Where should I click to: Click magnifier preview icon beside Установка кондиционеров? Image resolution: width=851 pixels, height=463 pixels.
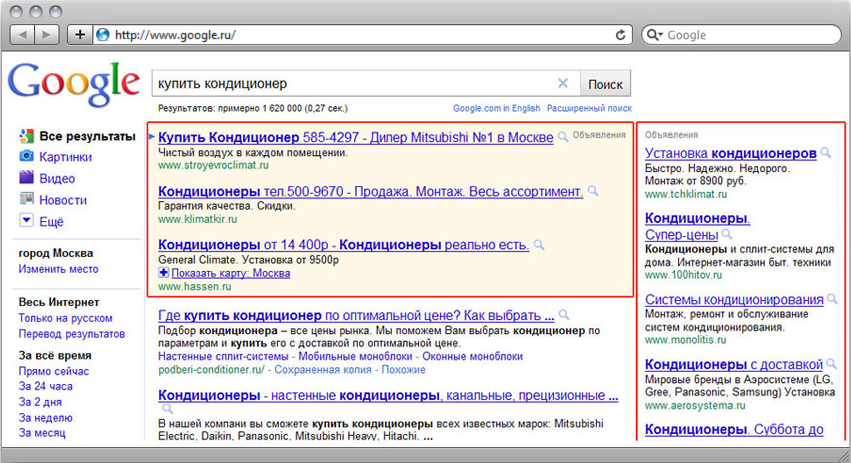[x=826, y=153]
